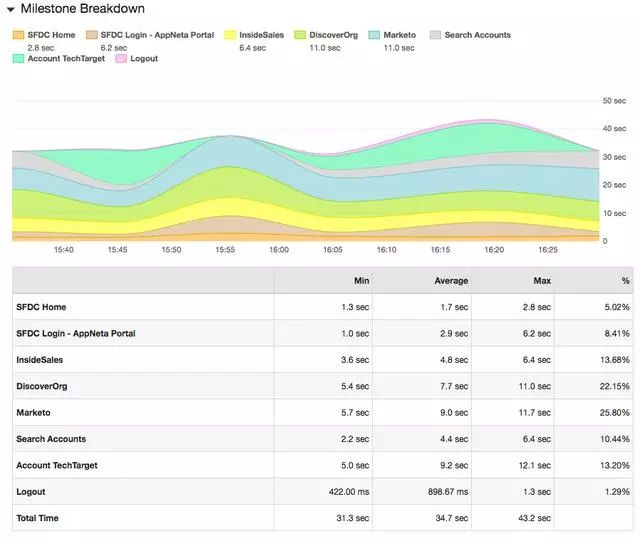The height and width of the screenshot is (539, 640).
Task: Toggle SFDC Login - AppNeta Portal legend label
Action: (x=157, y=35)
